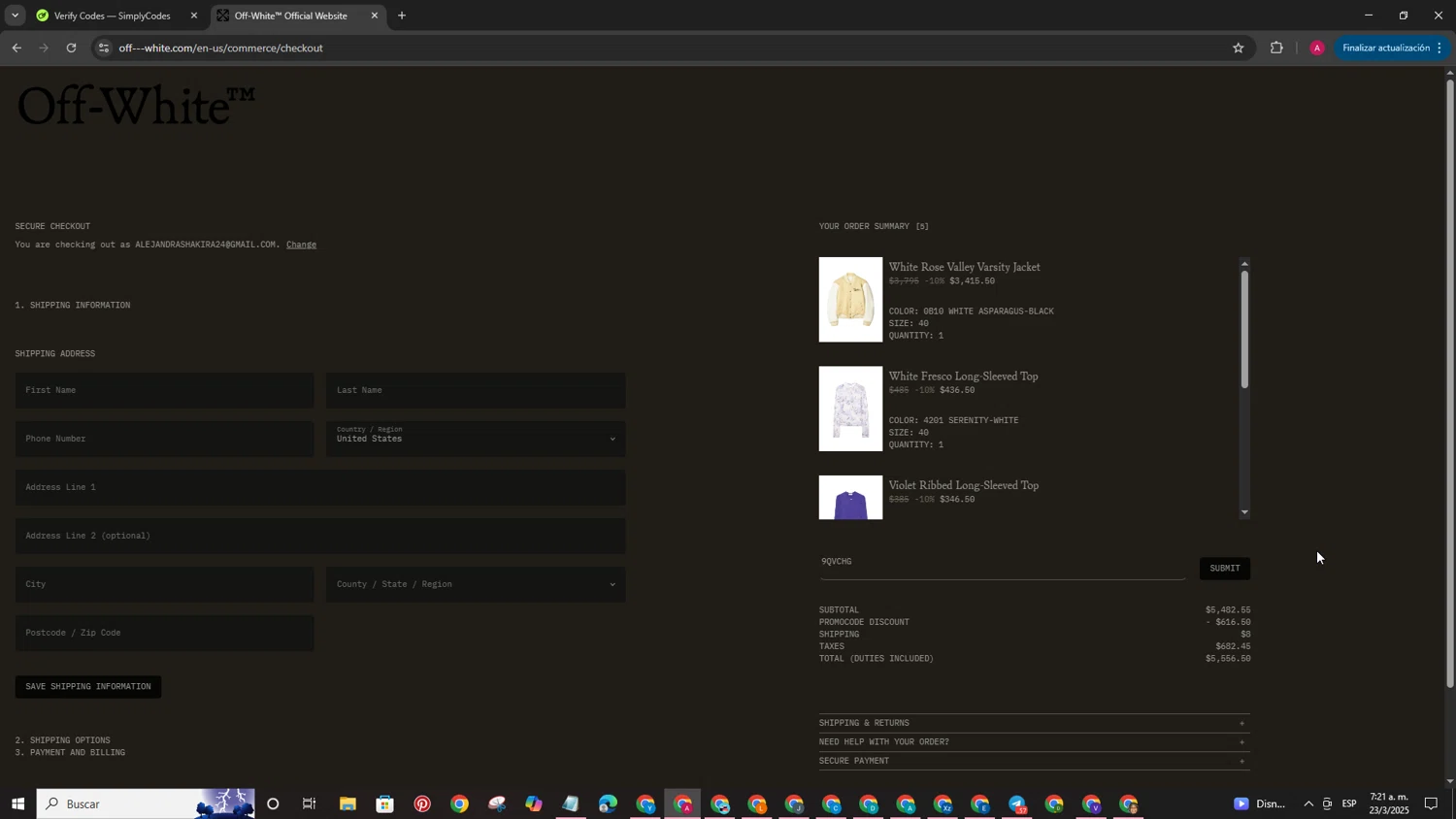Screen dimensions: 1456x819
Task: Focus Address Line 2 optional field
Action: 320,536
